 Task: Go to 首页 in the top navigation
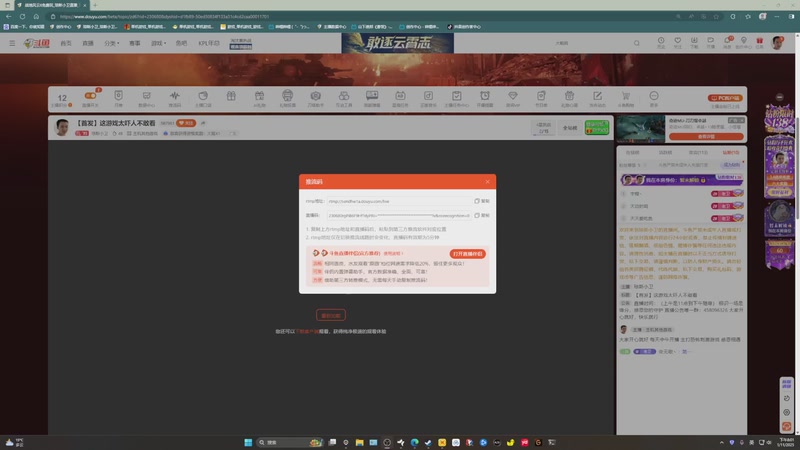click(66, 43)
